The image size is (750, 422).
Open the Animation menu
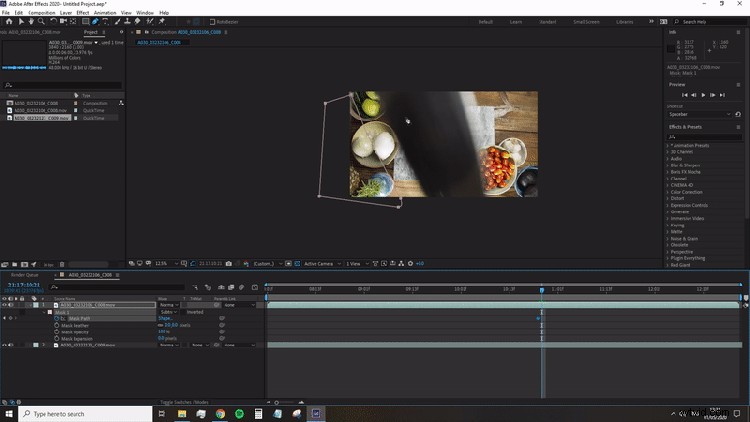coord(105,12)
